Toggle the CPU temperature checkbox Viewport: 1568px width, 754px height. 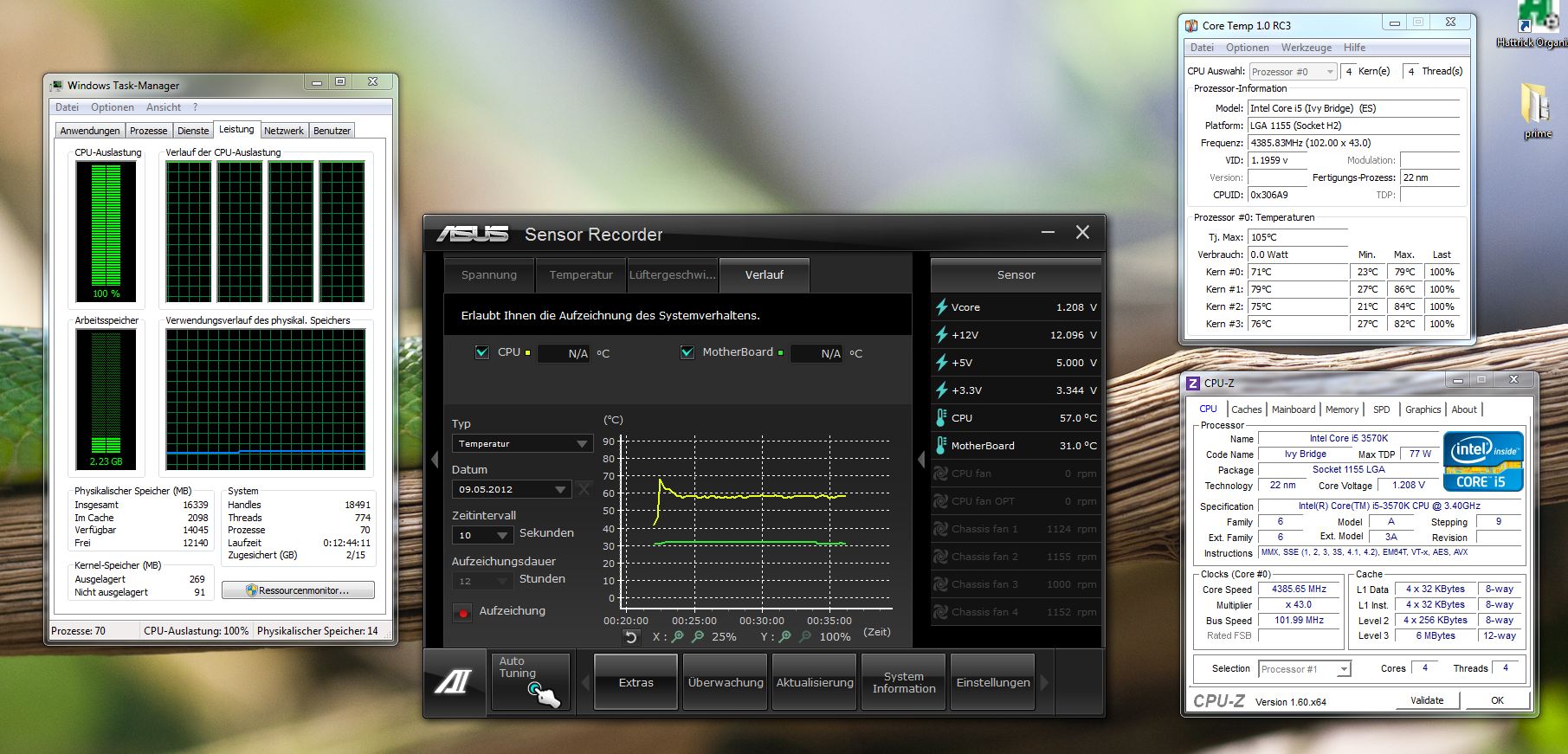[482, 352]
